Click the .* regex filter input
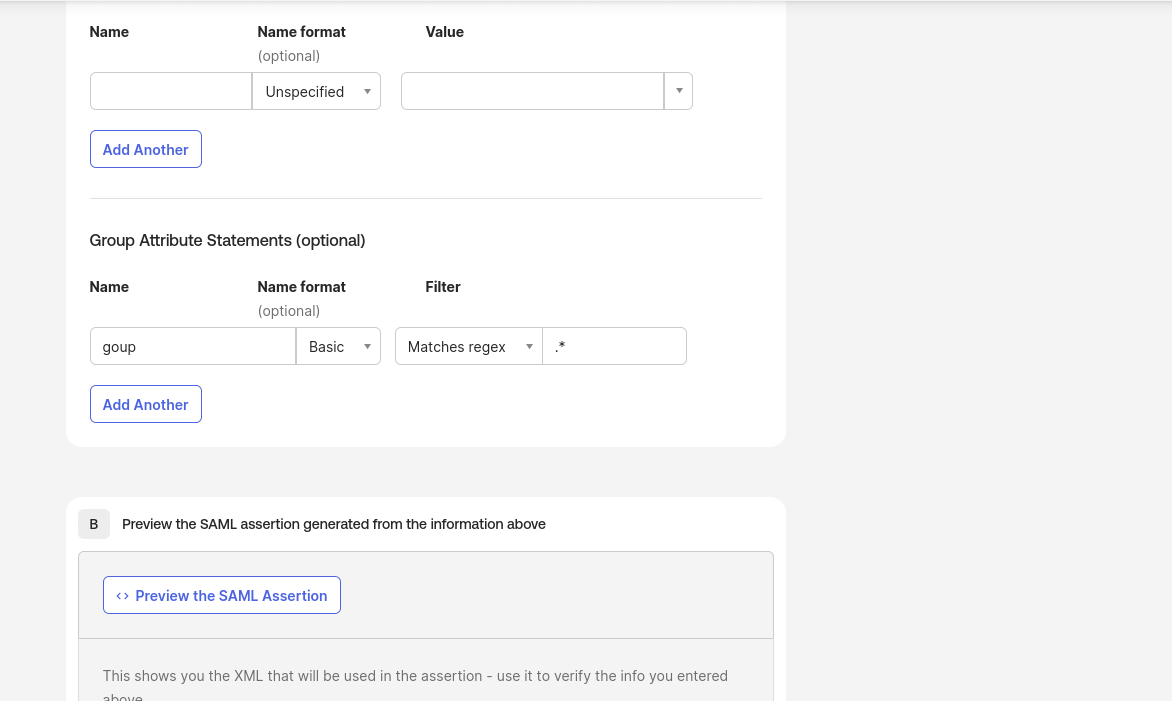 (x=614, y=346)
